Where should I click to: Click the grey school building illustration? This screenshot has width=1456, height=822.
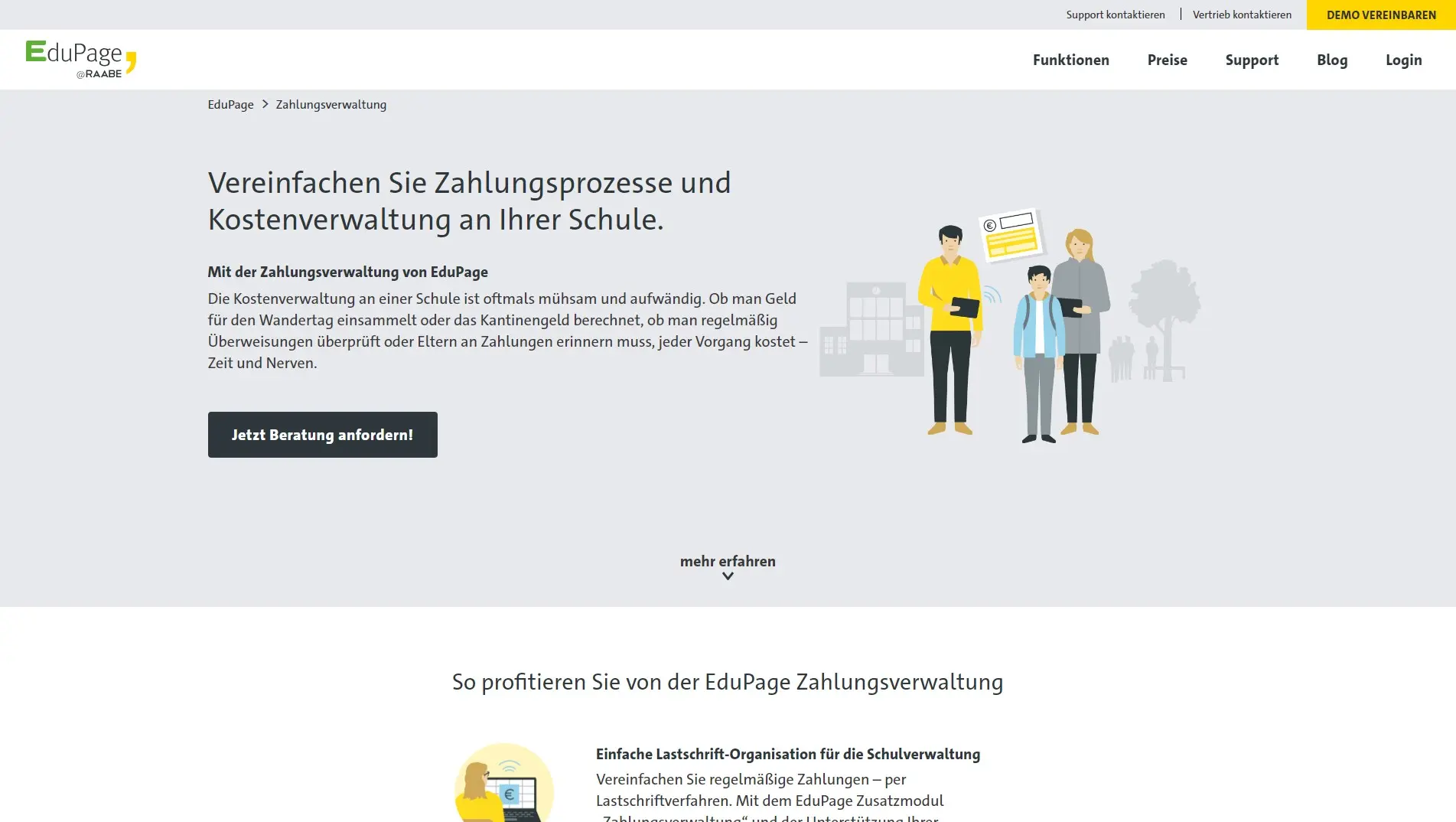point(871,329)
